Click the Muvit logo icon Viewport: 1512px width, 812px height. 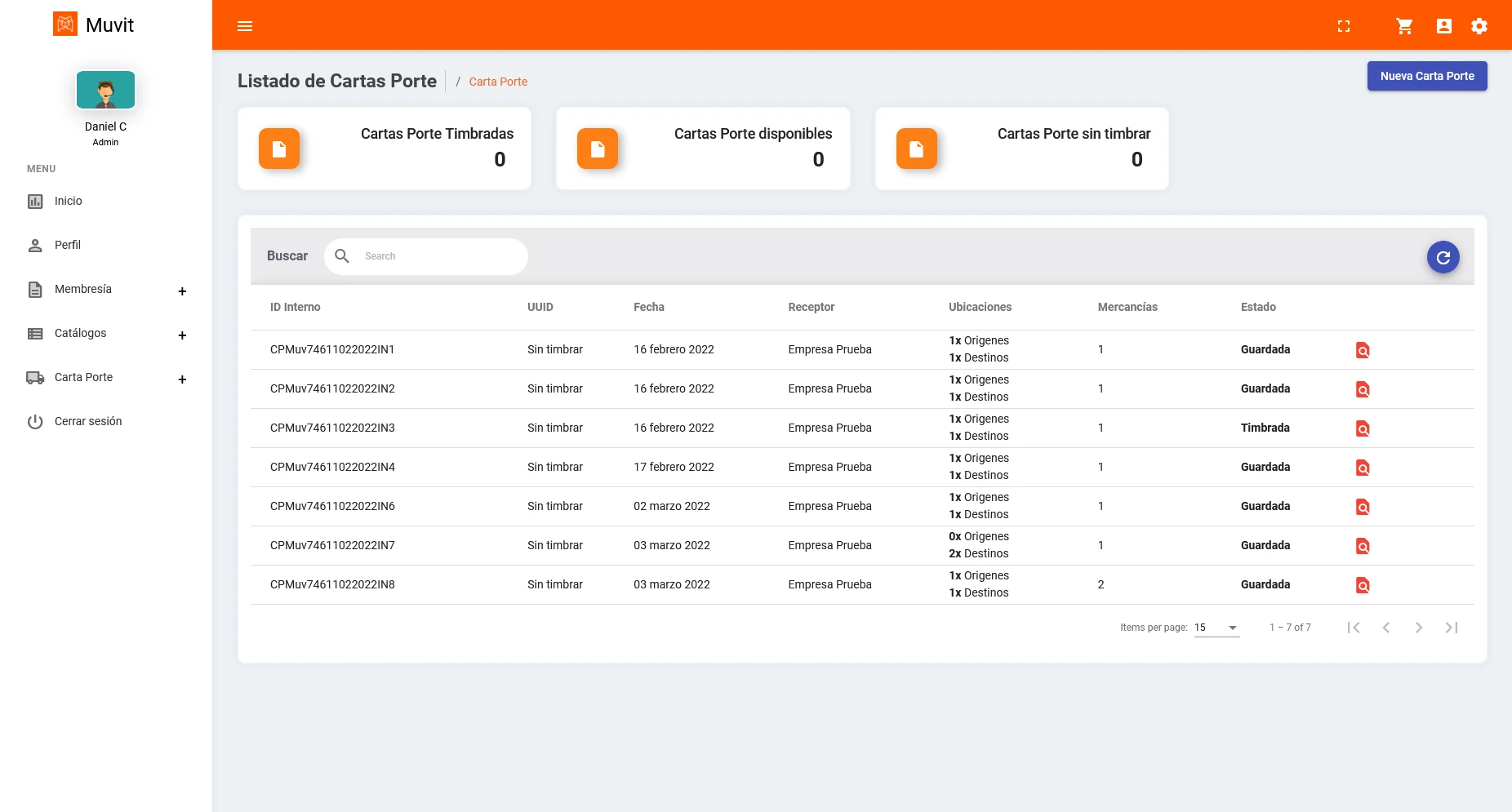[65, 24]
